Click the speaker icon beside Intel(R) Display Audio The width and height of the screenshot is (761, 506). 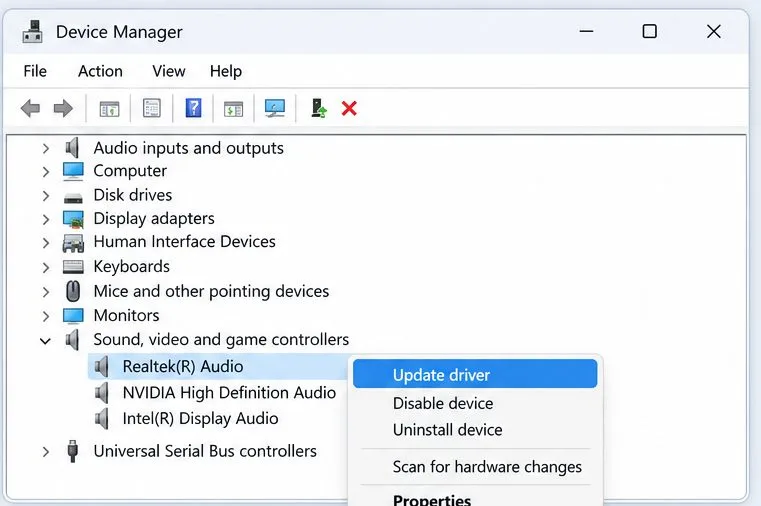coord(101,418)
